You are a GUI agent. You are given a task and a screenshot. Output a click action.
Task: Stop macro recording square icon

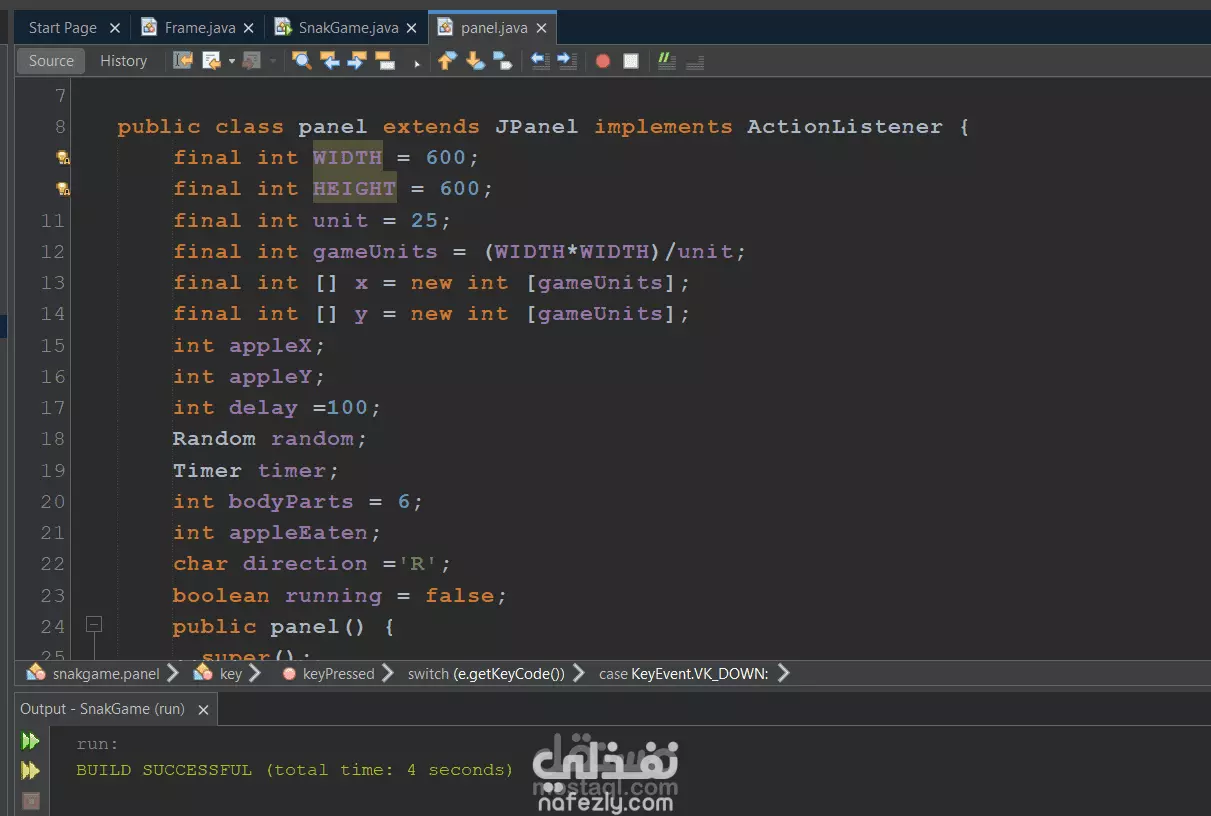(x=631, y=61)
